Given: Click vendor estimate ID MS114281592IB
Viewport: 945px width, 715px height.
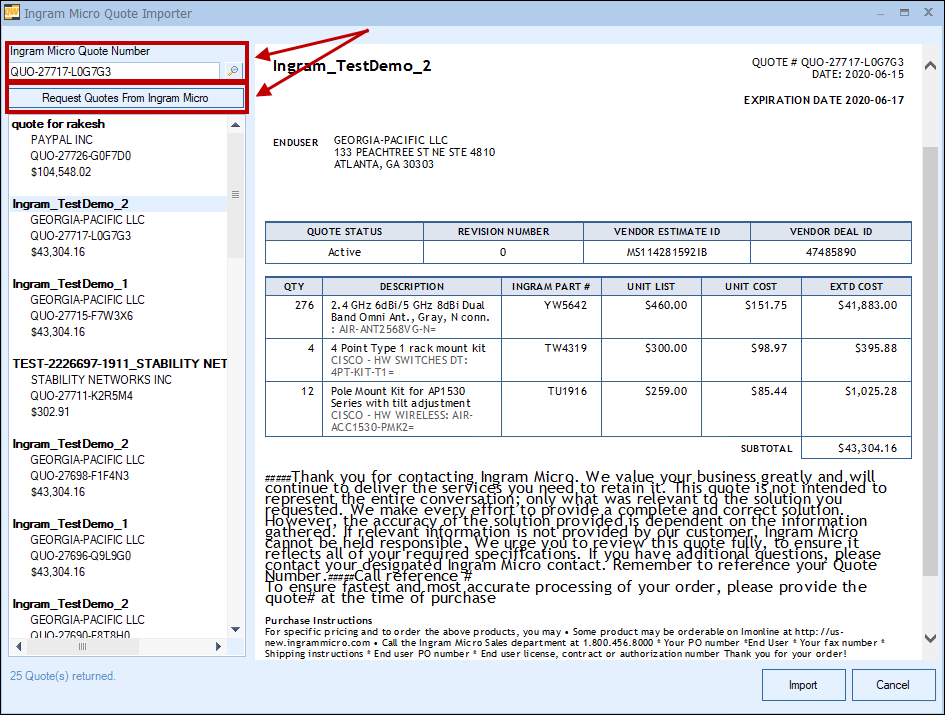Looking at the screenshot, I should 667,252.
